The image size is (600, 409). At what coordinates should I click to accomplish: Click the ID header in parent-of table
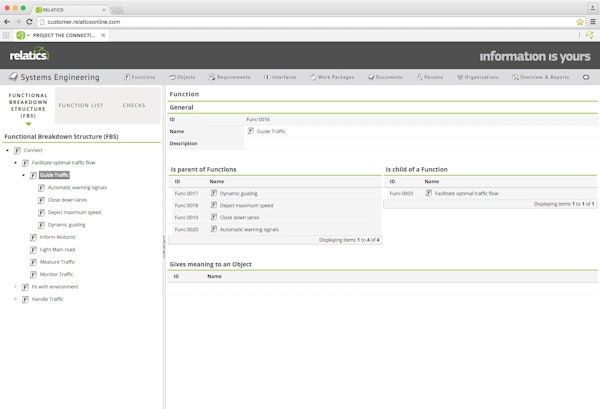coord(177,181)
